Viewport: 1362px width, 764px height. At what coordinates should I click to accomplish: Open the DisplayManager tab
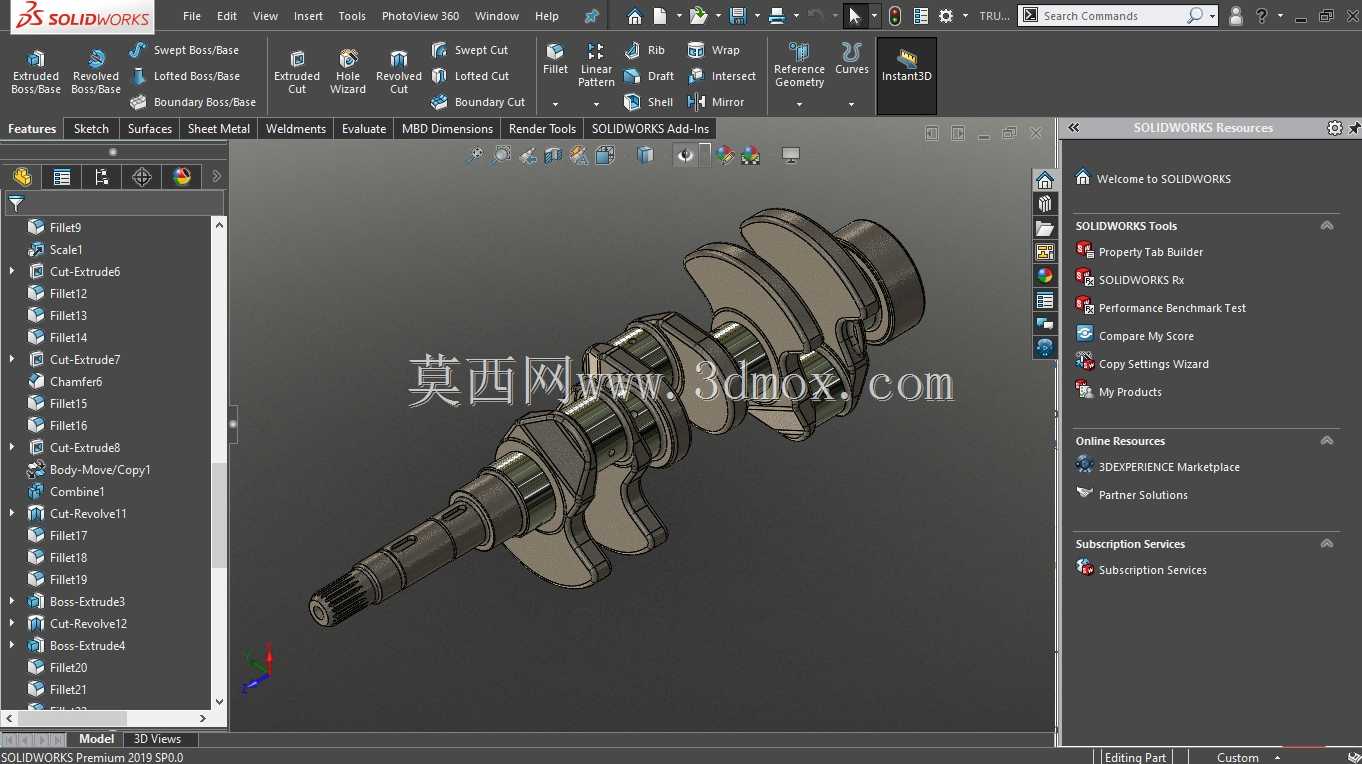click(x=182, y=177)
